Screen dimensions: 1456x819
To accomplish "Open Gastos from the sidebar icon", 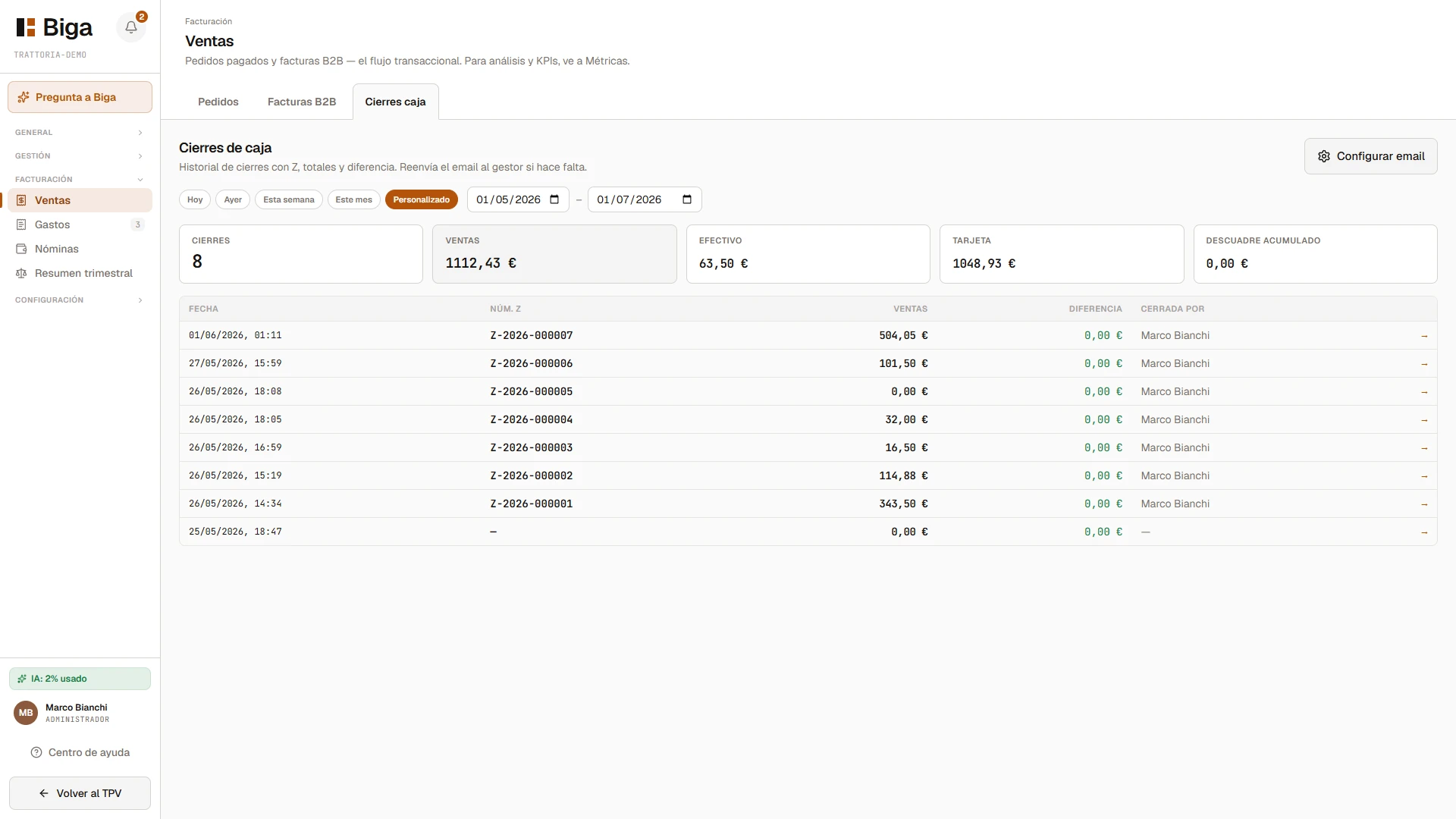I will (21, 224).
